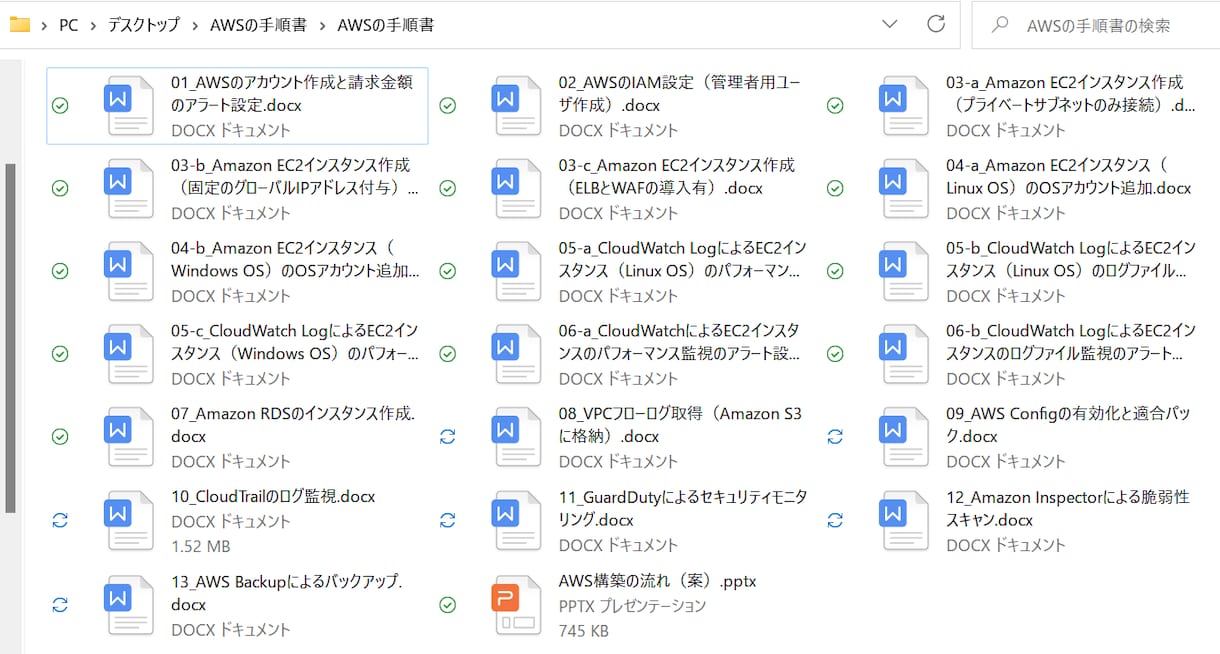The height and width of the screenshot is (654, 1220).
Task: Select the 11_GuardDuty docx file icon
Action: [517, 520]
